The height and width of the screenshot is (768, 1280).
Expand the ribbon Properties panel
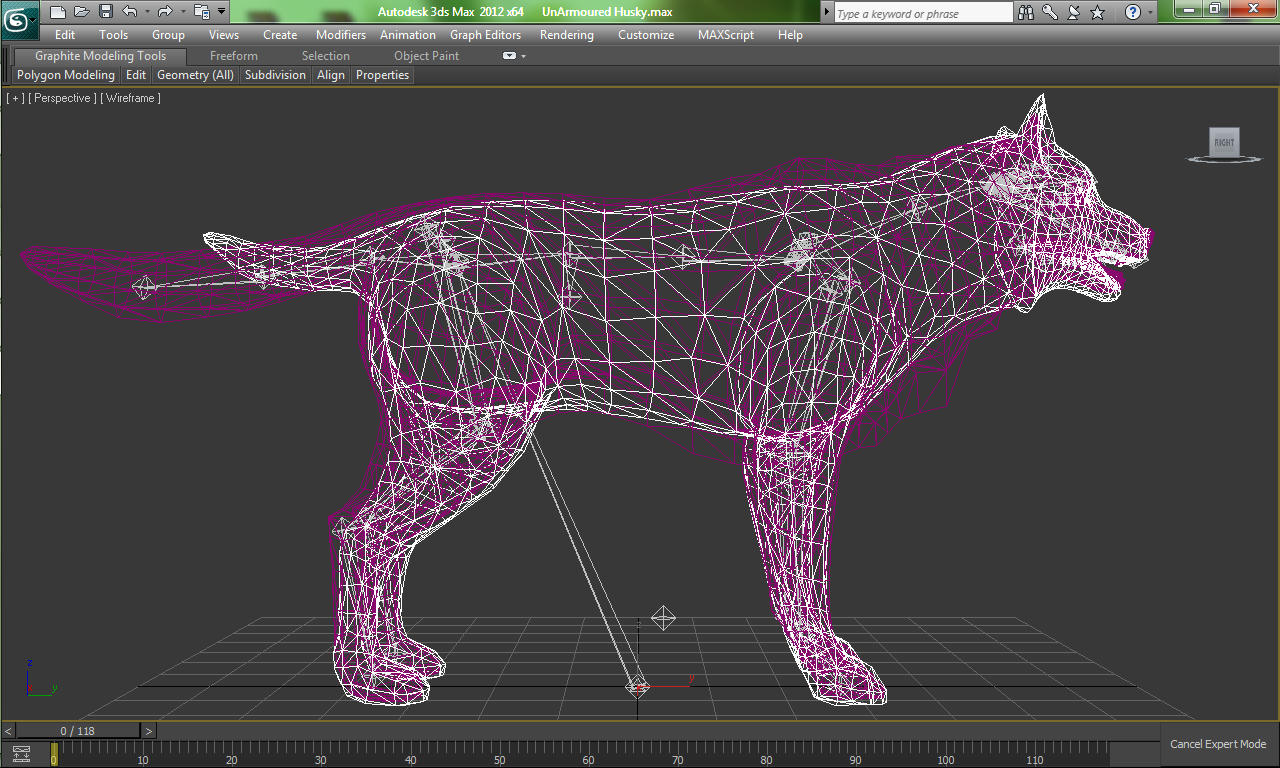[383, 75]
